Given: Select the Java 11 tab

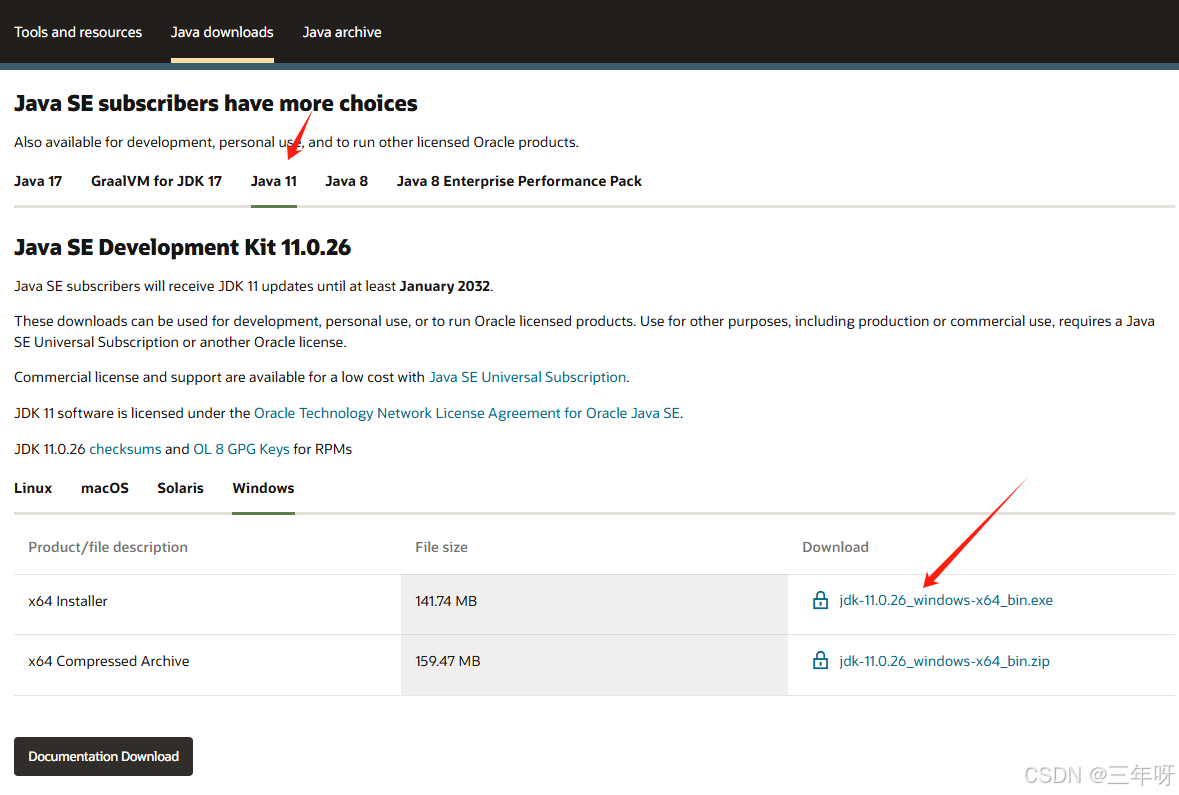Looking at the screenshot, I should [x=274, y=181].
